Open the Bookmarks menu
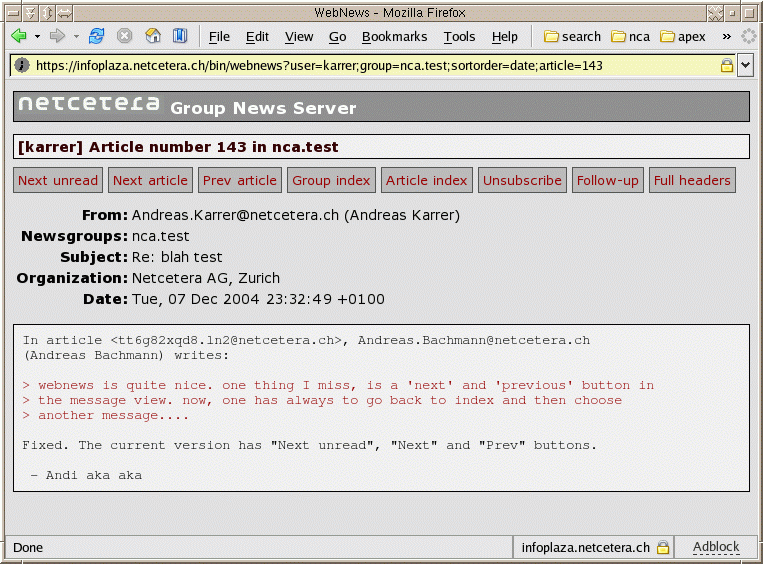This screenshot has height=564, width=763. 394,36
